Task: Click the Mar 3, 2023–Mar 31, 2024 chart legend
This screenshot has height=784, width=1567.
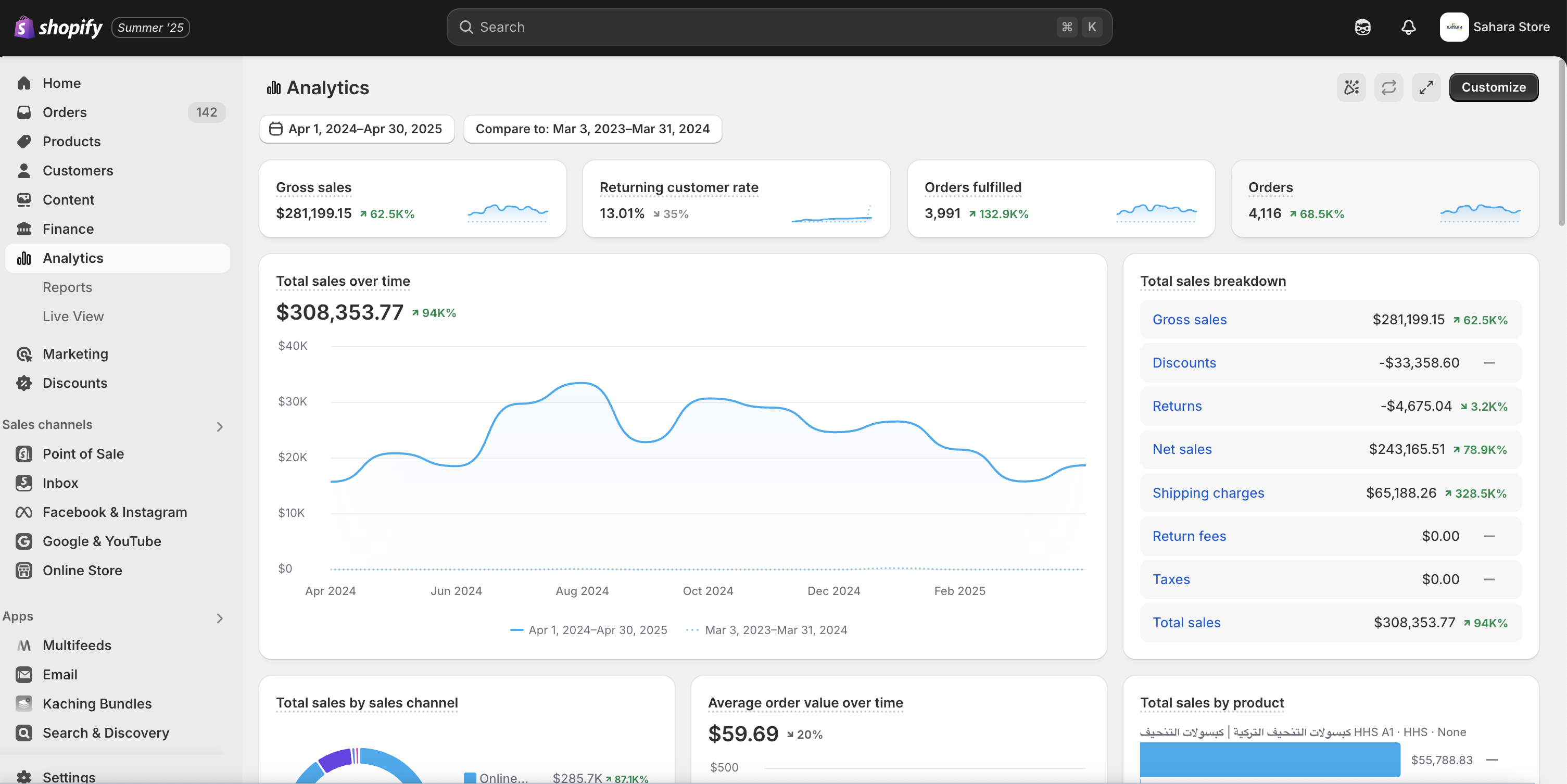Action: [766, 630]
